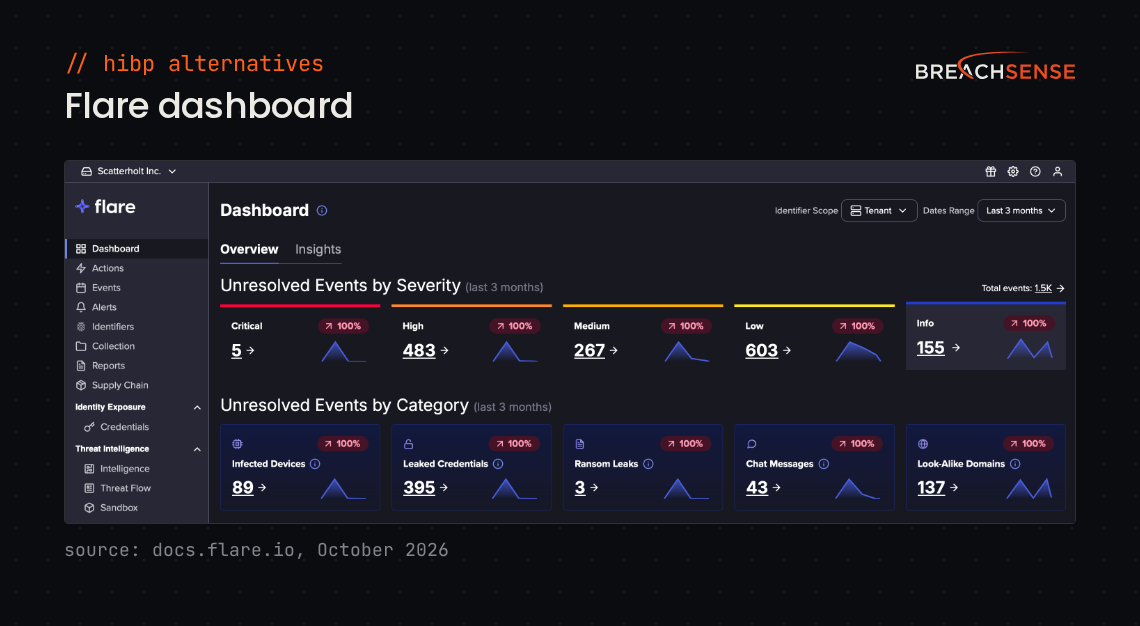Click the arrow next to Critical count 5

(x=250, y=350)
